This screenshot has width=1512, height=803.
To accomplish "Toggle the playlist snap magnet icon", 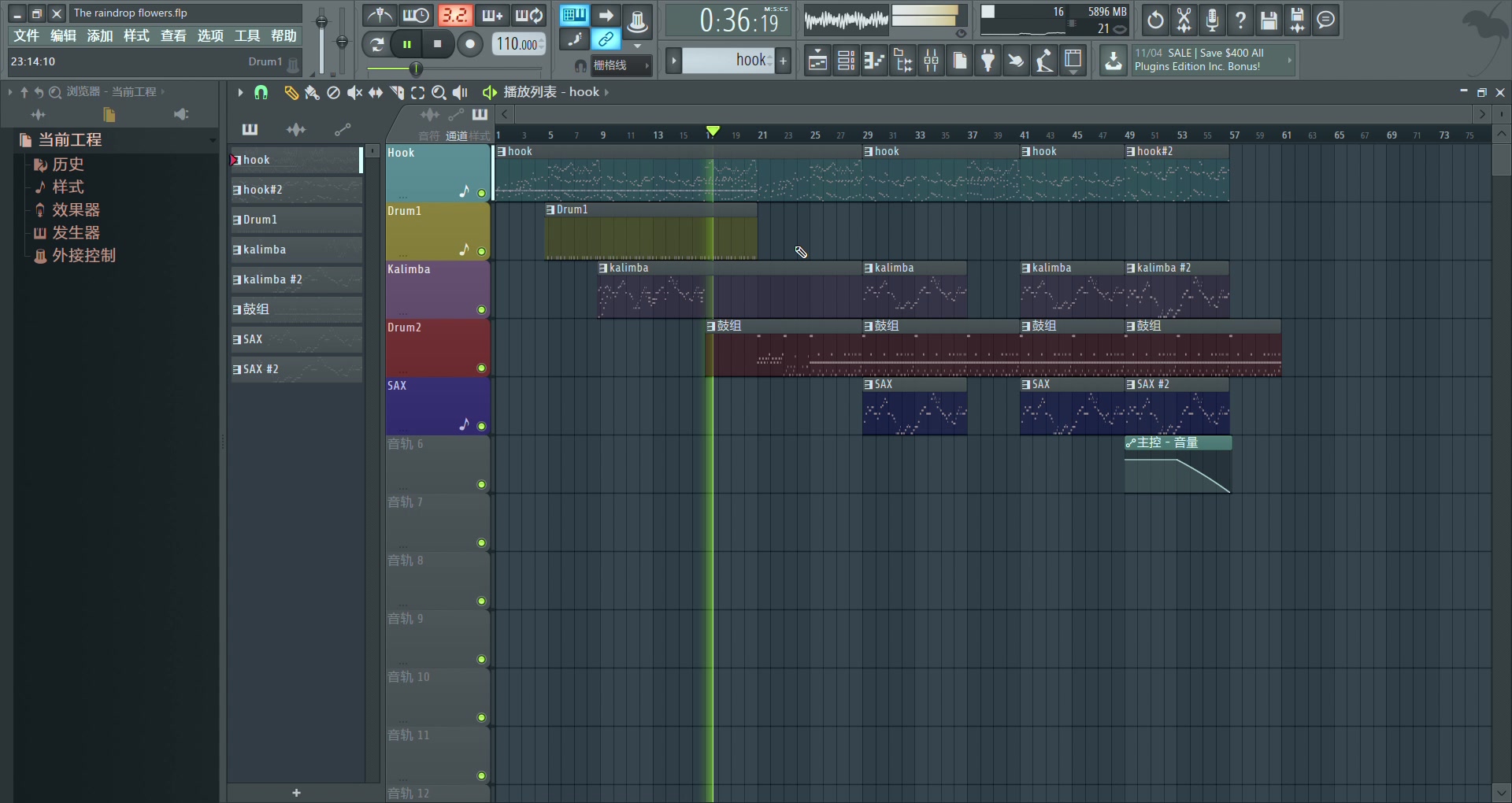I will pyautogui.click(x=261, y=93).
